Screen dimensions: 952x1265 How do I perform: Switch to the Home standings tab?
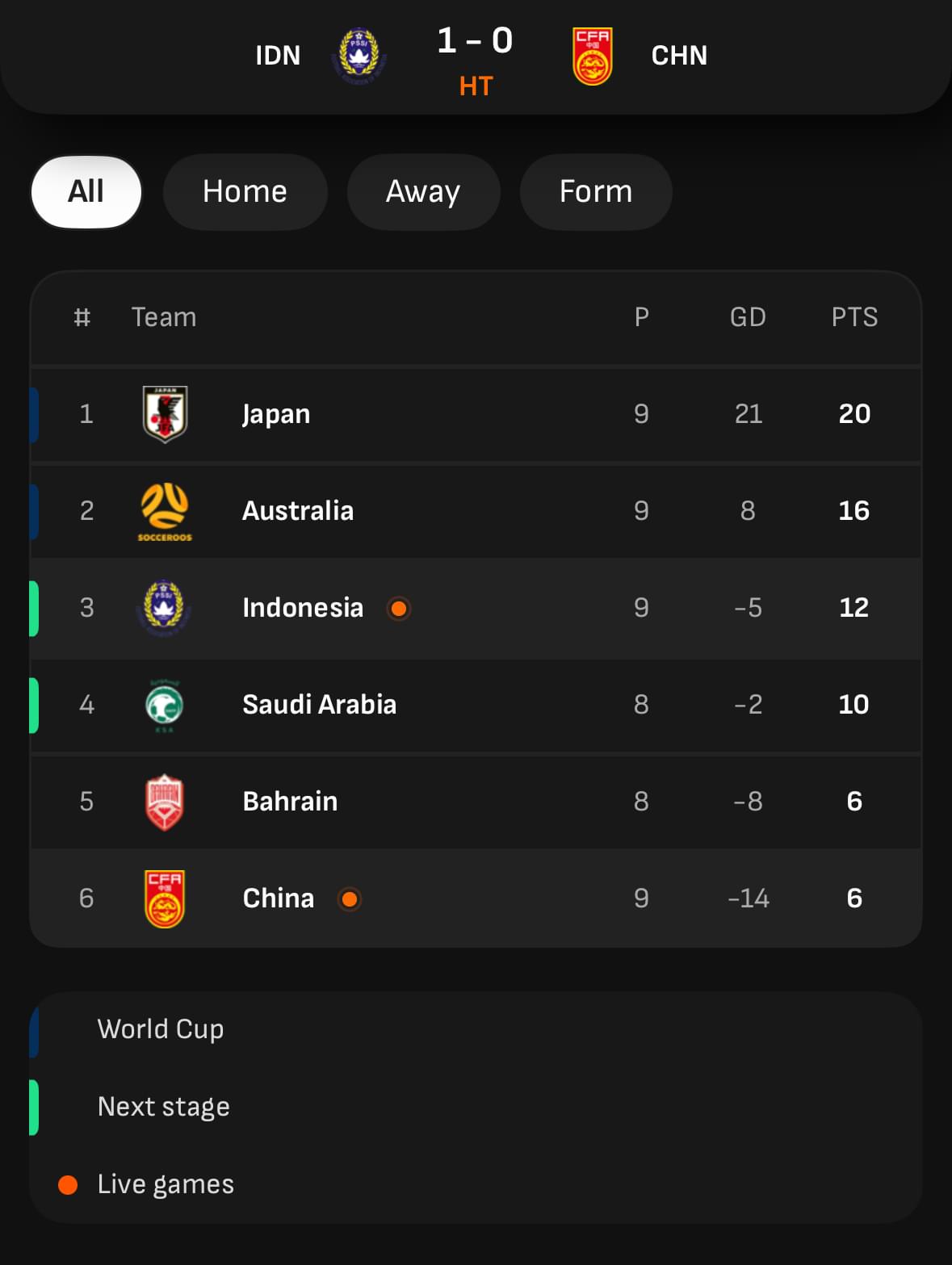(x=245, y=192)
